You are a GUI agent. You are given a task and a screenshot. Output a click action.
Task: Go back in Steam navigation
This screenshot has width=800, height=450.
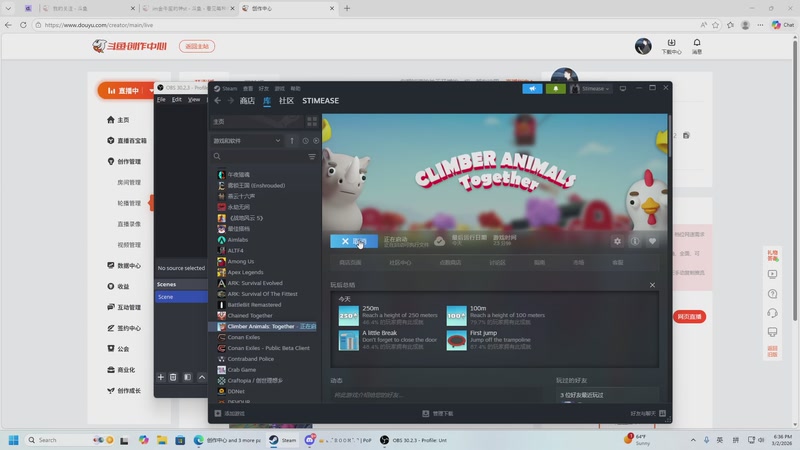pyautogui.click(x=218, y=101)
